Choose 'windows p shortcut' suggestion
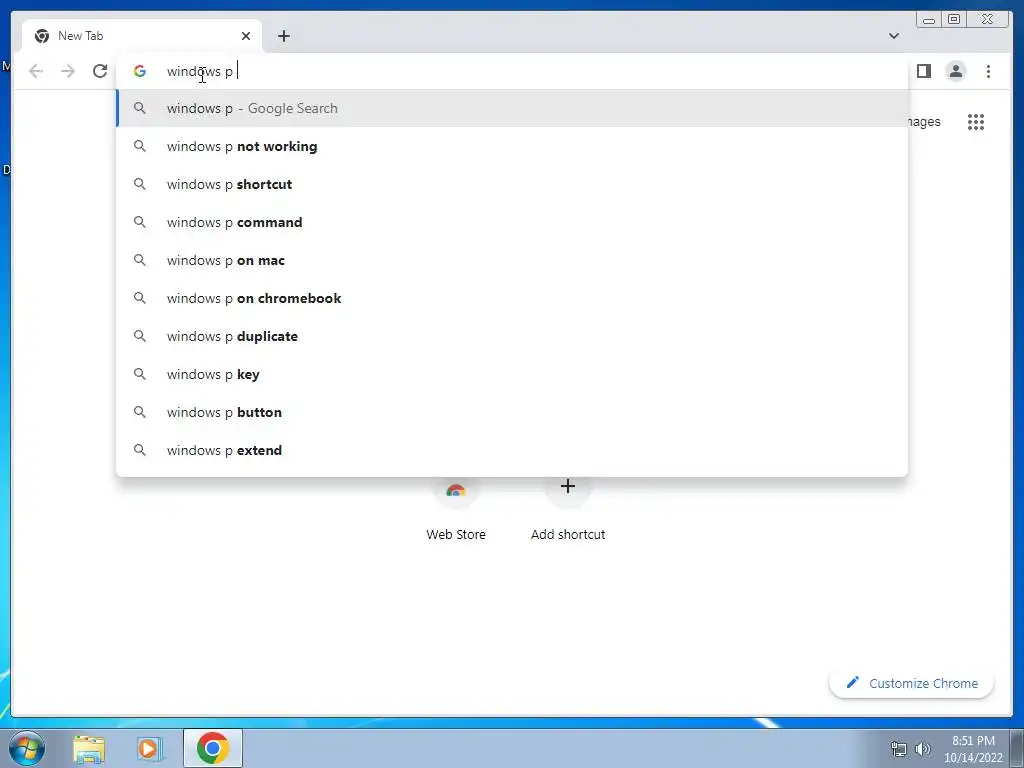This screenshot has width=1024, height=768. pyautogui.click(x=512, y=184)
